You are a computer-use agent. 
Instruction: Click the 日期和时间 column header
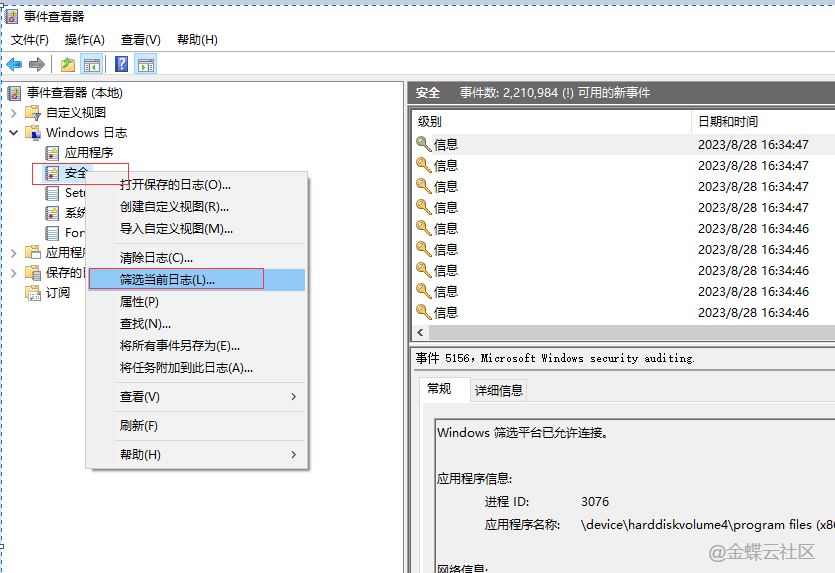coord(727,121)
